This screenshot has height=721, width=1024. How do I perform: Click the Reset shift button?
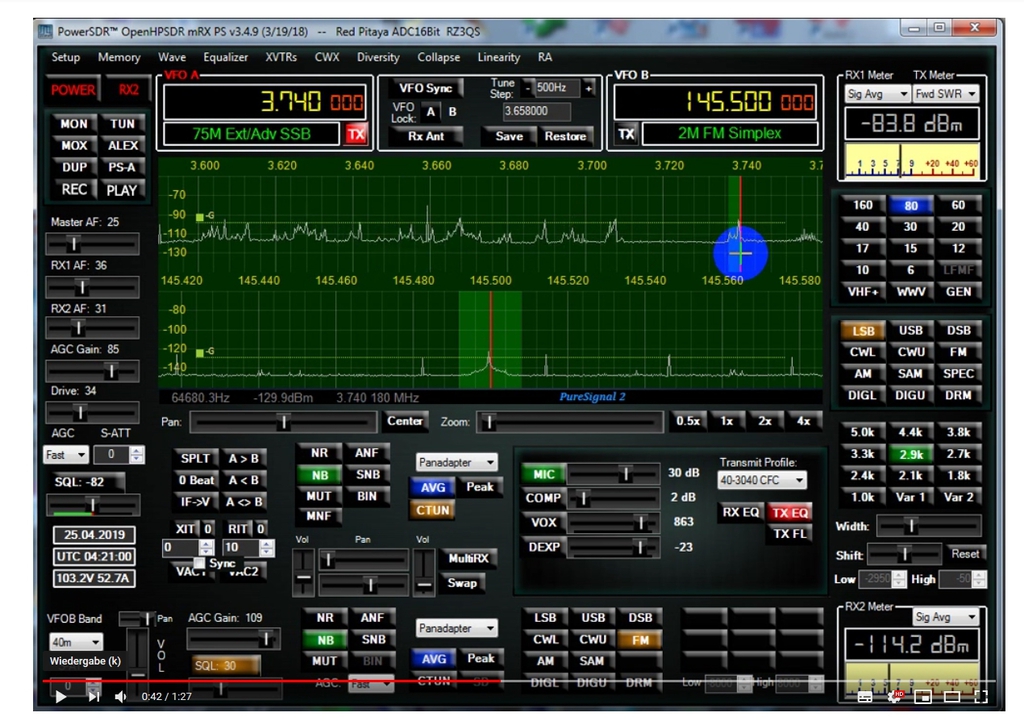[x=965, y=554]
